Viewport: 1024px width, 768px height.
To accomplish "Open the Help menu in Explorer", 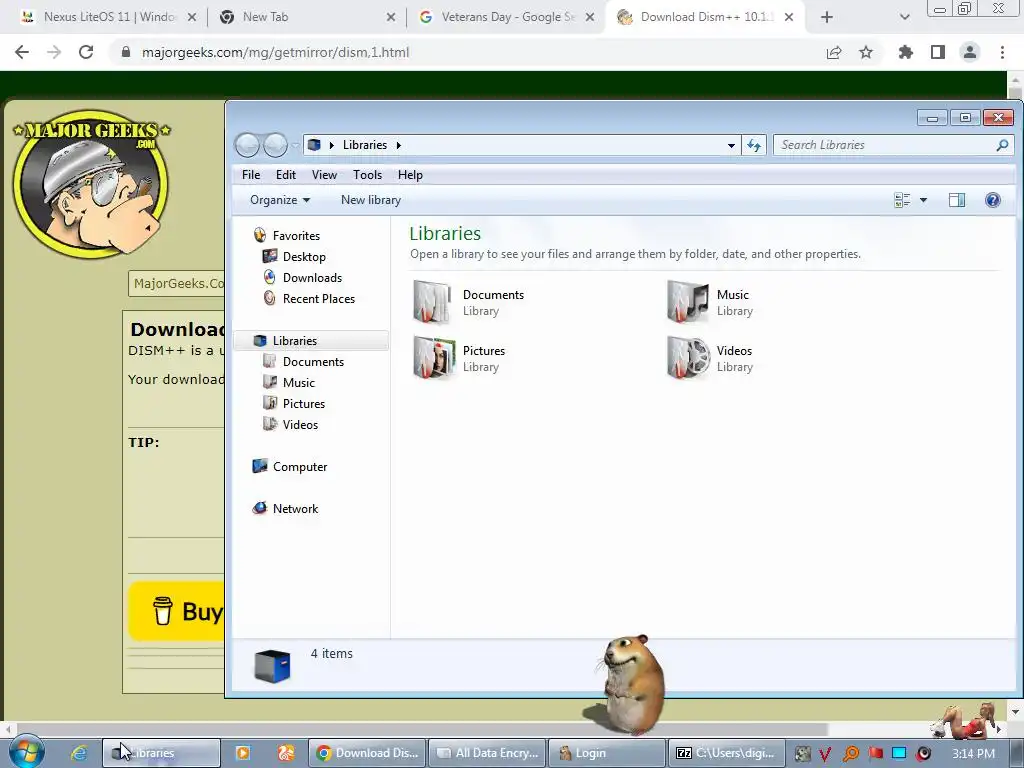I will (410, 175).
